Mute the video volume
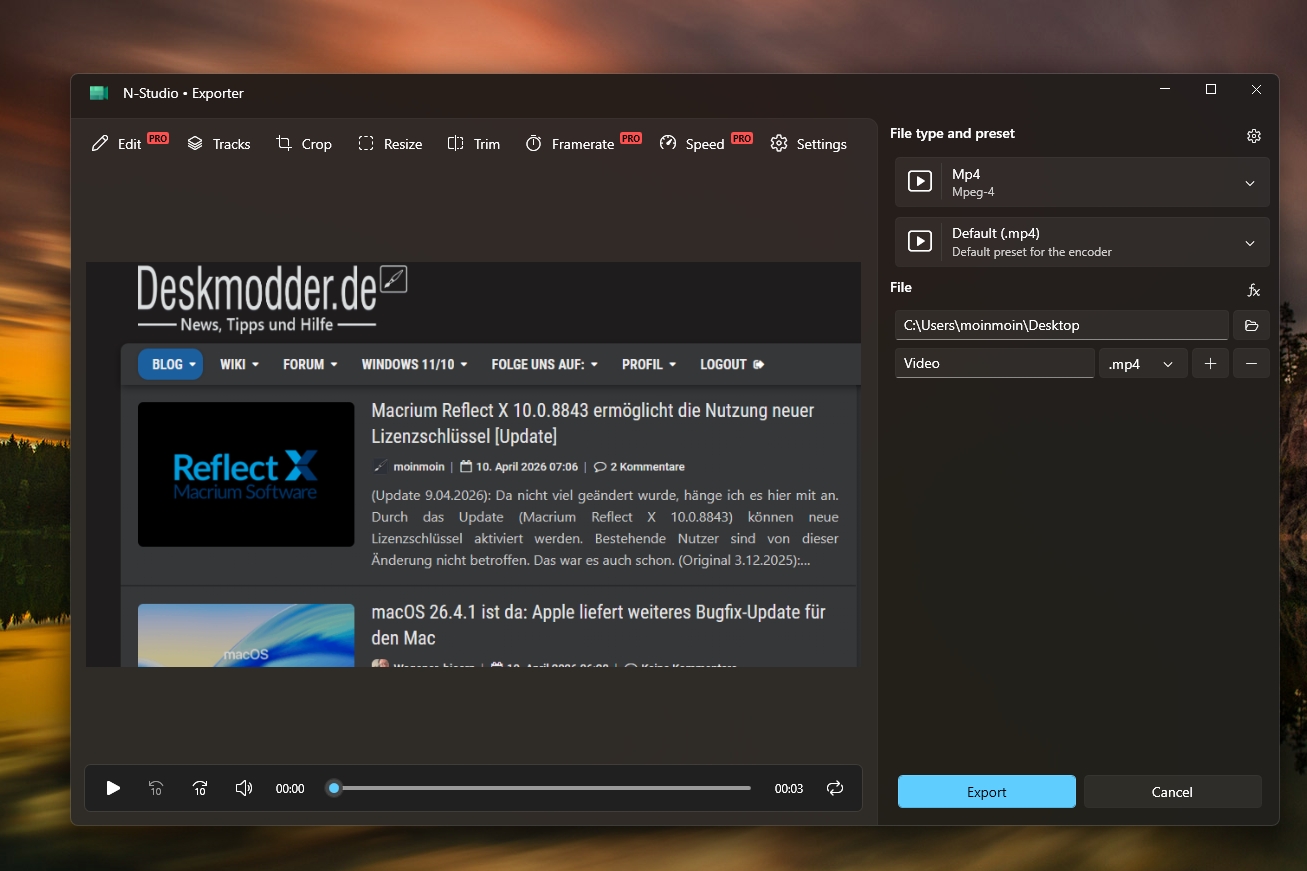Image resolution: width=1307 pixels, height=871 pixels. pos(243,789)
